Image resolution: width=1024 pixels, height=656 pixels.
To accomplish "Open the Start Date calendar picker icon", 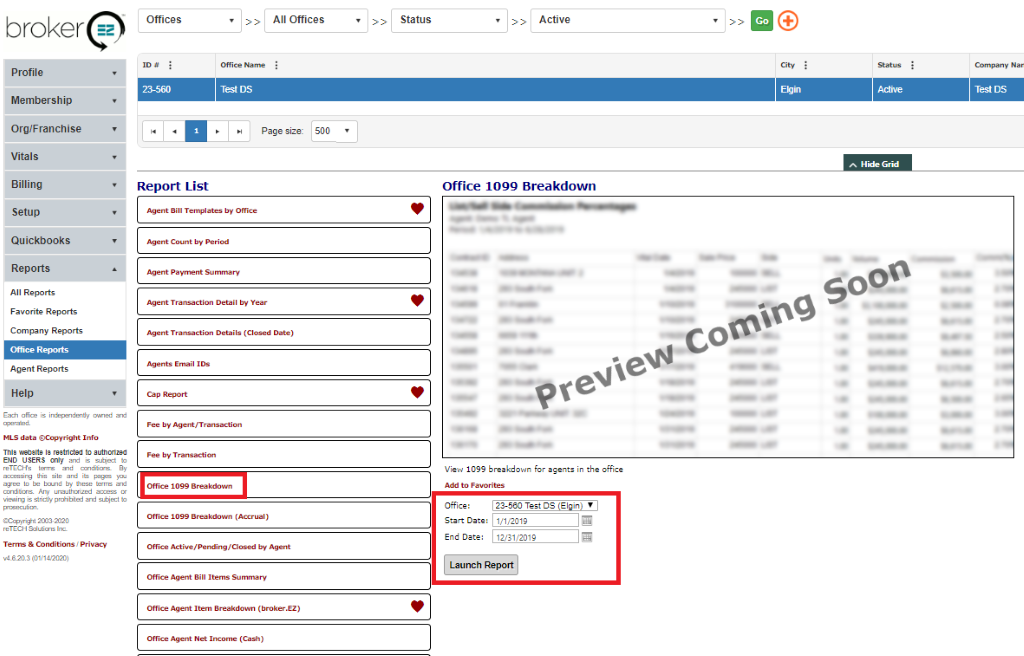I will (587, 521).
